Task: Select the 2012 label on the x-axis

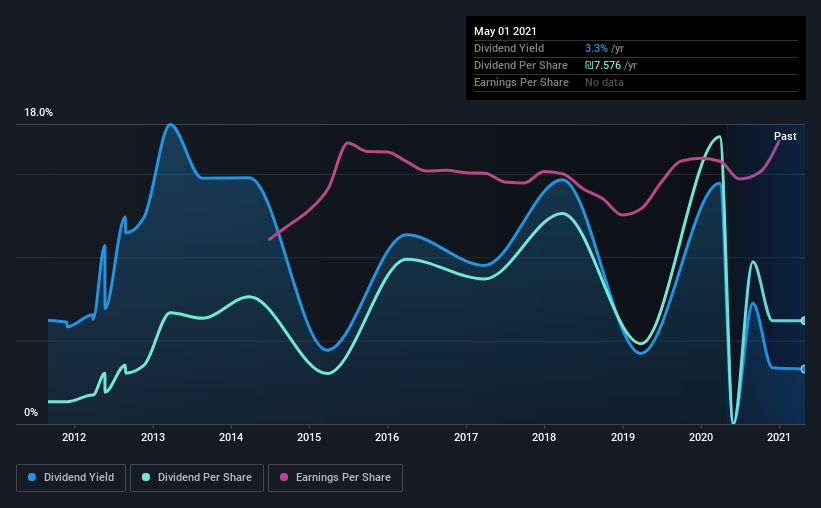Action: pos(74,437)
